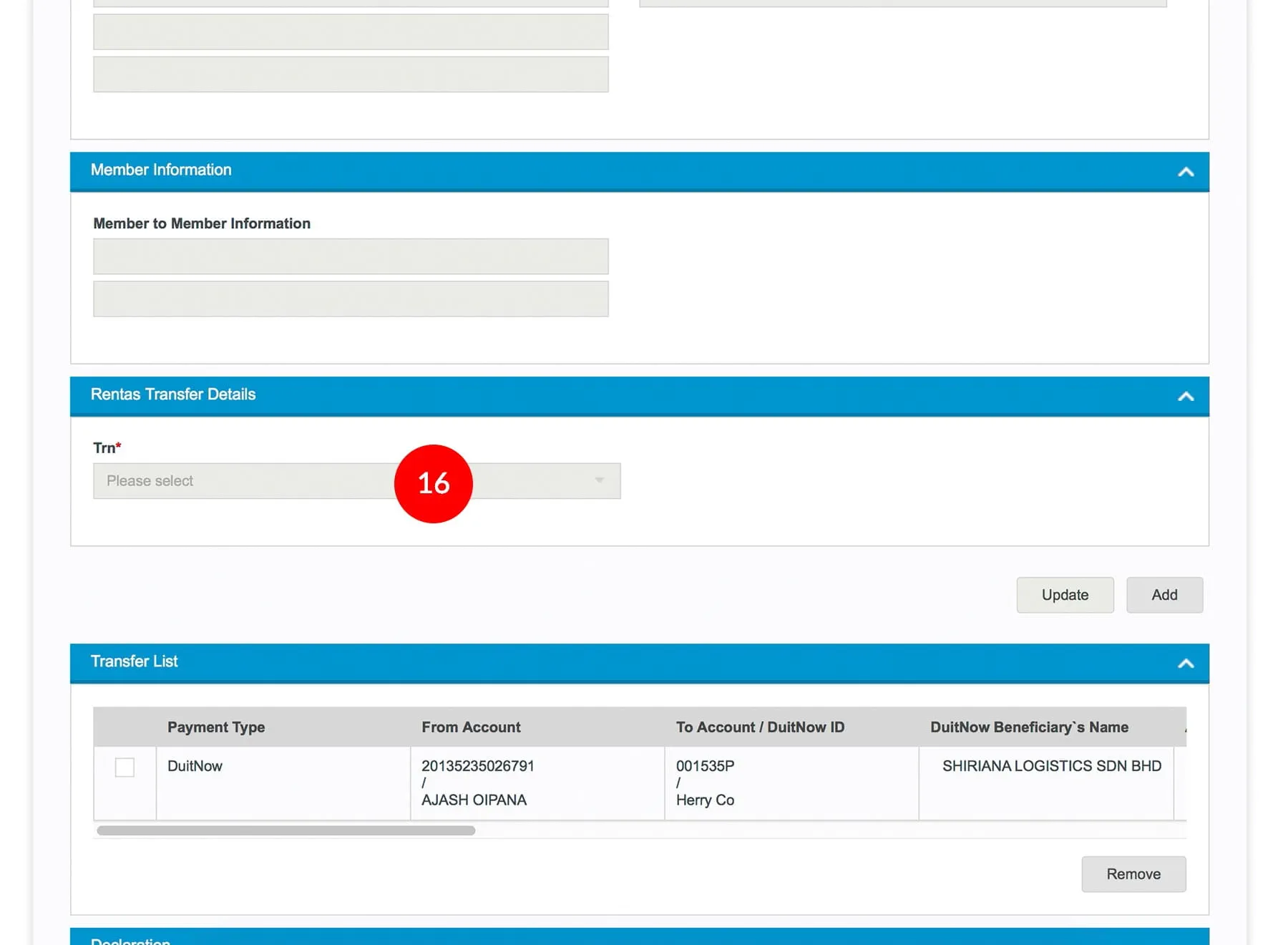Focus second Member to Member Information field
Screen dimensions: 1288x945
pos(351,299)
